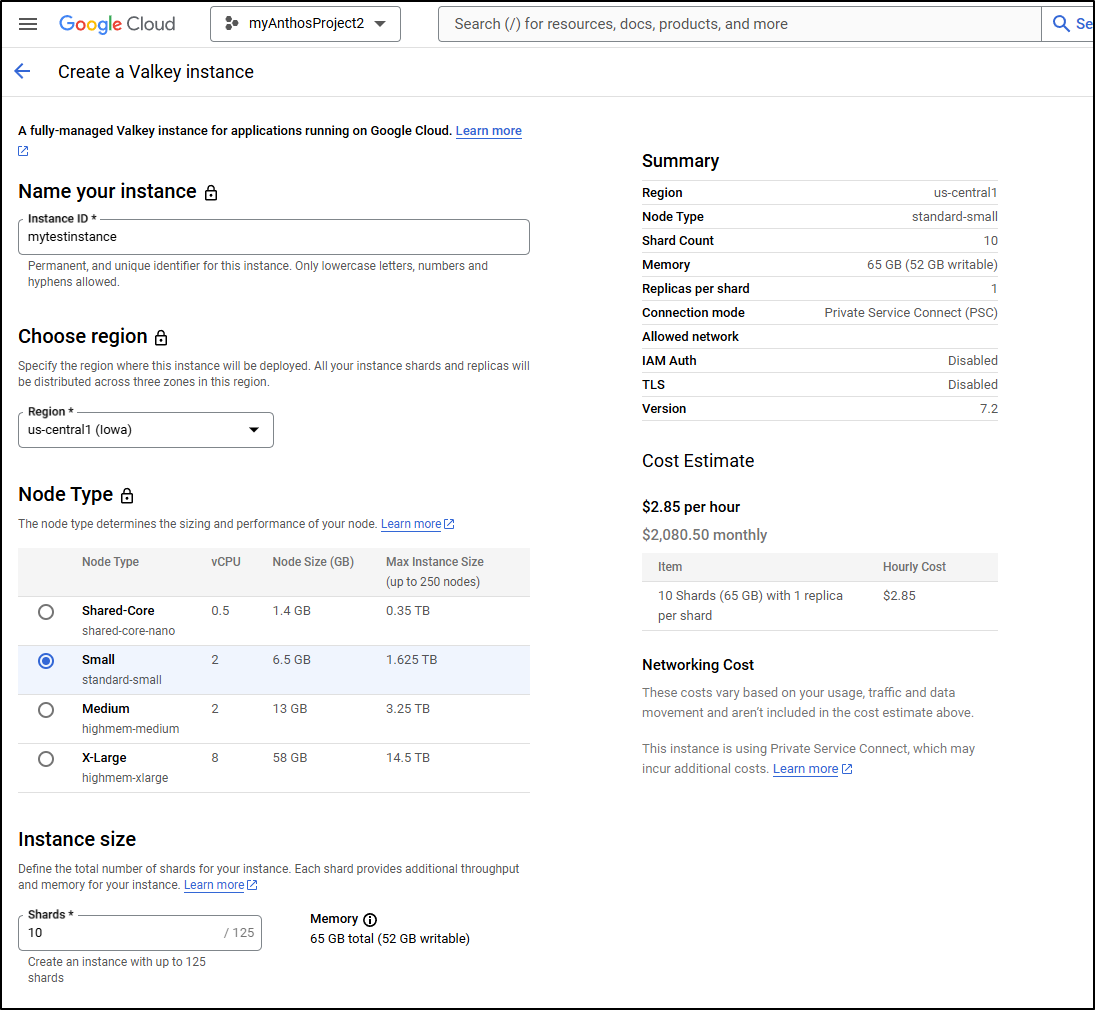This screenshot has height=1010, width=1095.
Task: Click 'Replicas per shard' label in summary
Action: click(x=696, y=288)
